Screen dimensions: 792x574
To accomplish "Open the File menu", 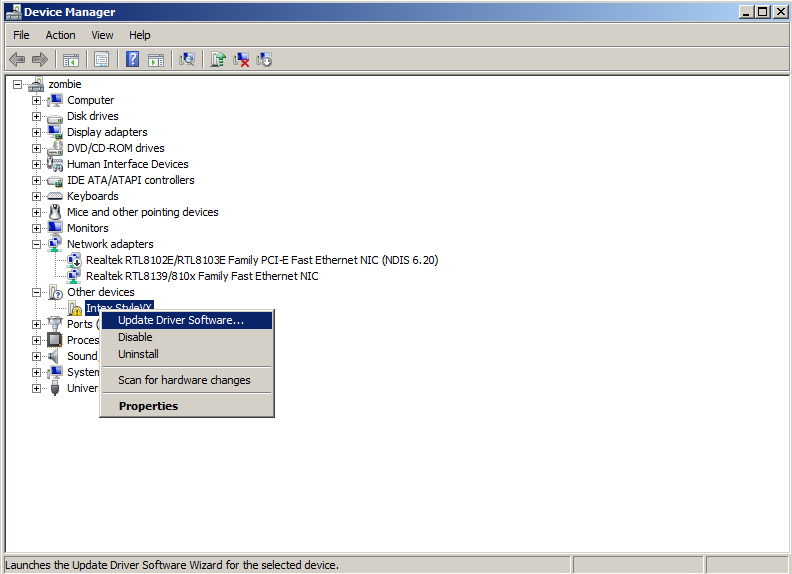I will [21, 35].
